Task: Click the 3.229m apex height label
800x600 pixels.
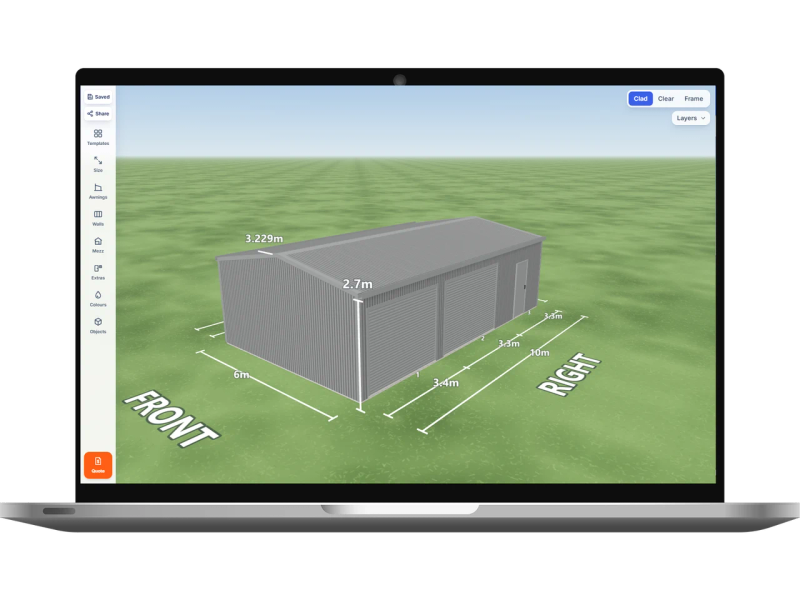Action: click(264, 238)
